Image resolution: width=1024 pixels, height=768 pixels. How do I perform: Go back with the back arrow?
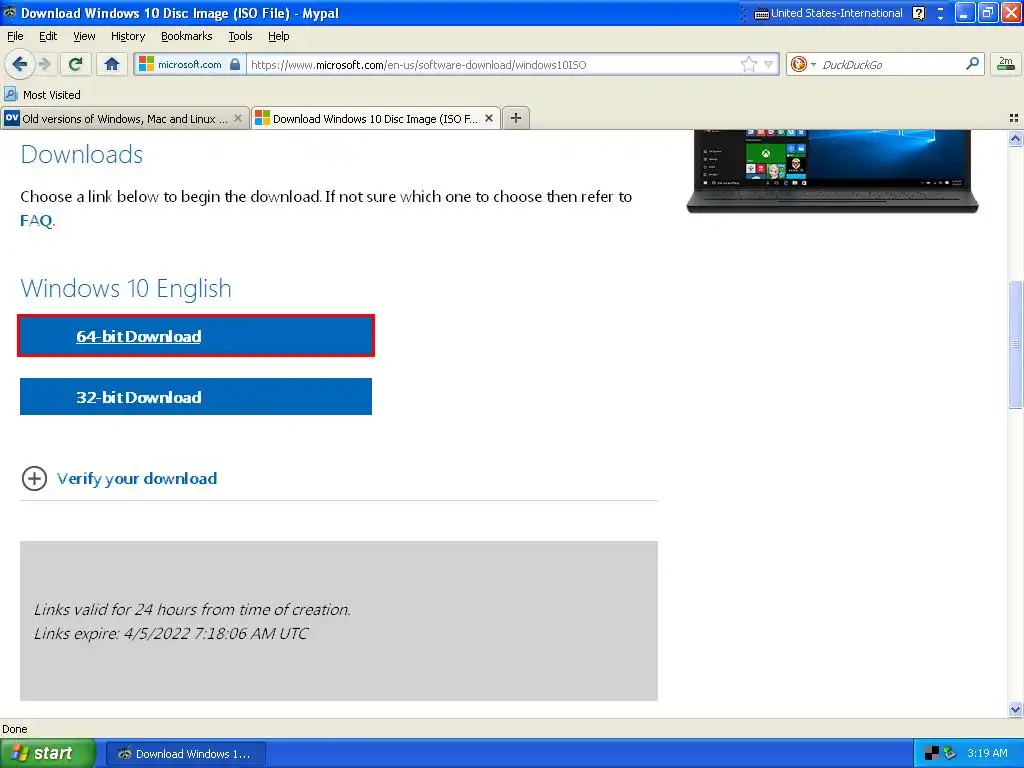tap(19, 64)
